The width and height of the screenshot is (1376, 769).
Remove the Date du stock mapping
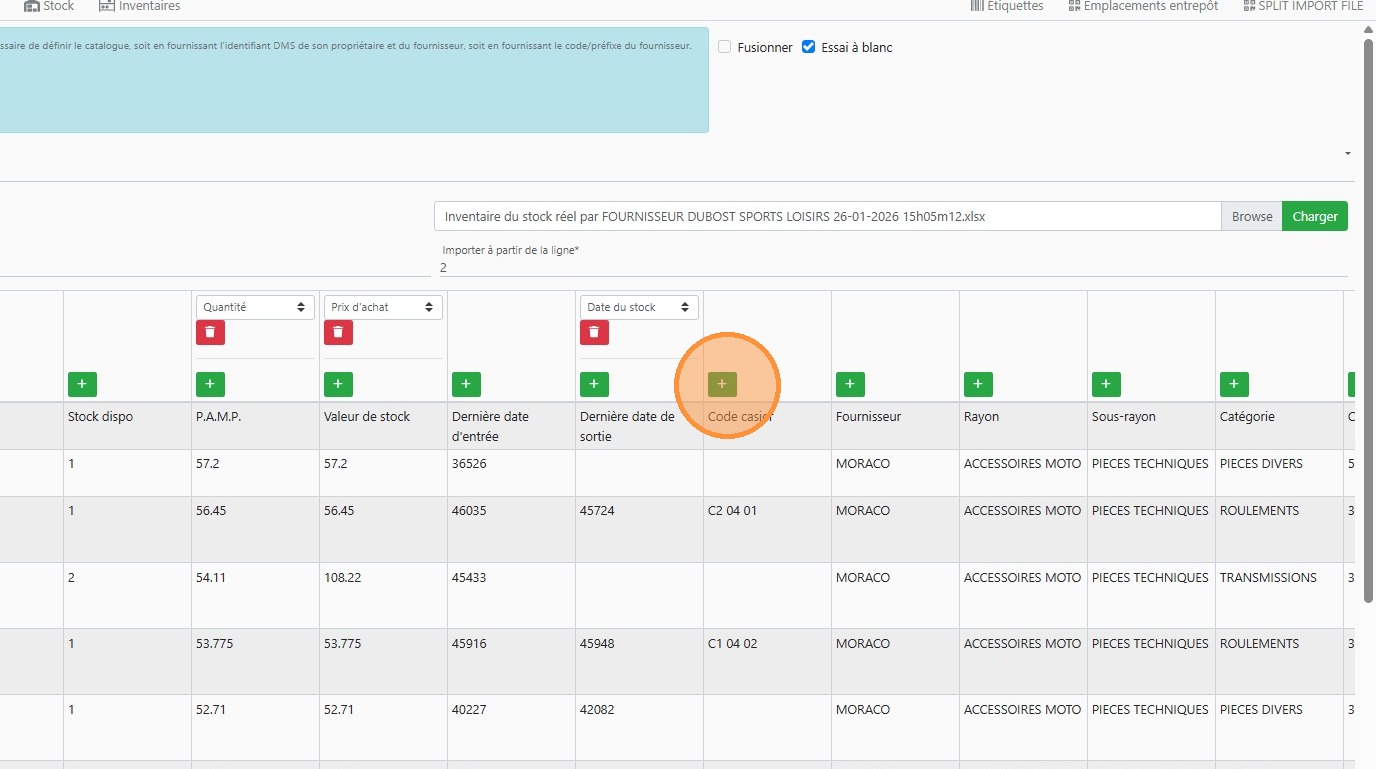point(594,332)
